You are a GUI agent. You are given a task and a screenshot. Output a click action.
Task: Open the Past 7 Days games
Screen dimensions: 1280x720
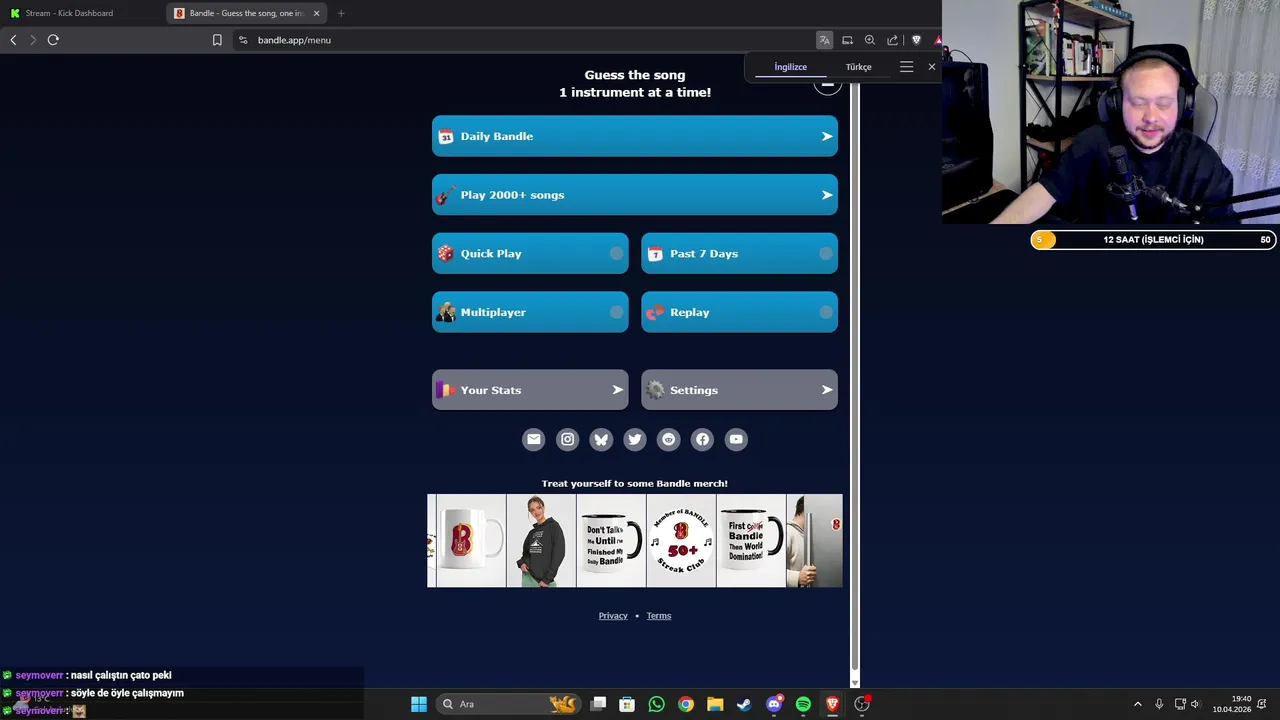pos(739,253)
